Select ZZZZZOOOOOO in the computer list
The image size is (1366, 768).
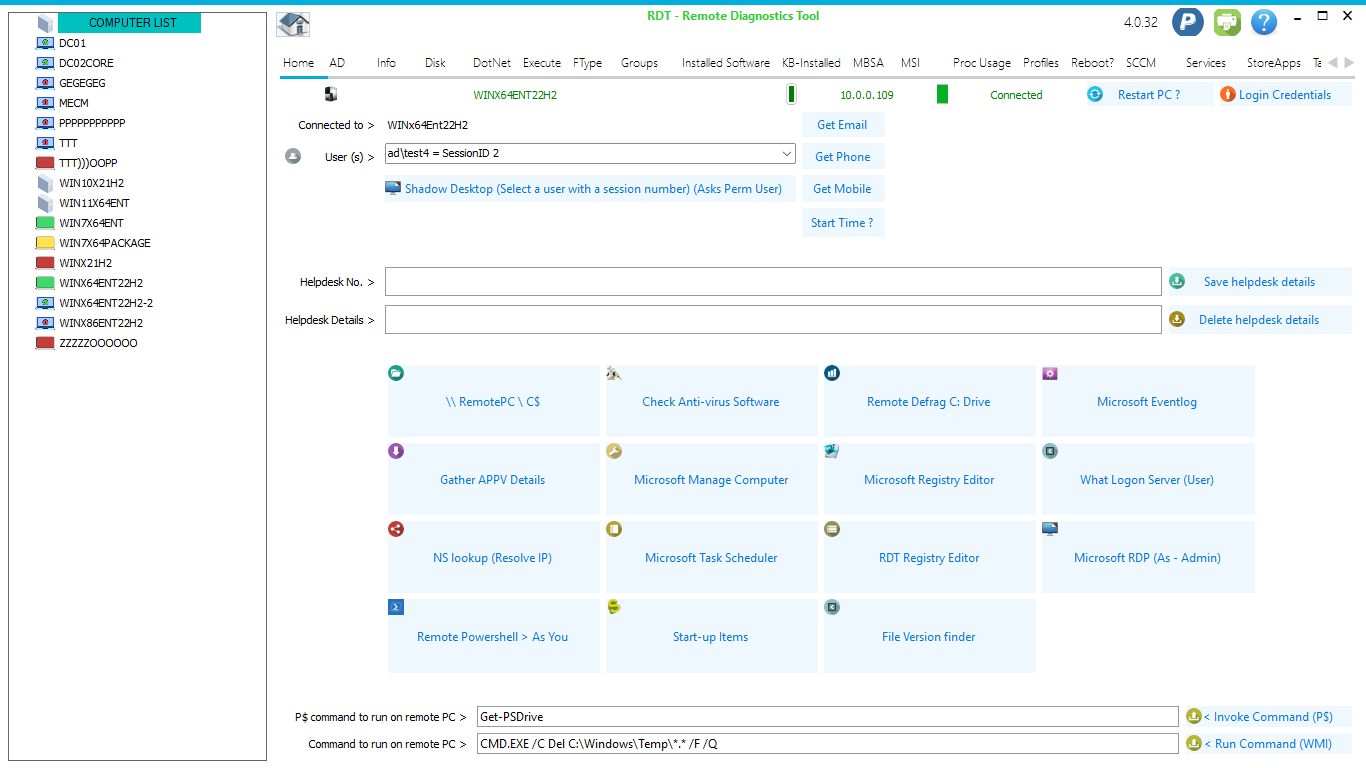(98, 343)
